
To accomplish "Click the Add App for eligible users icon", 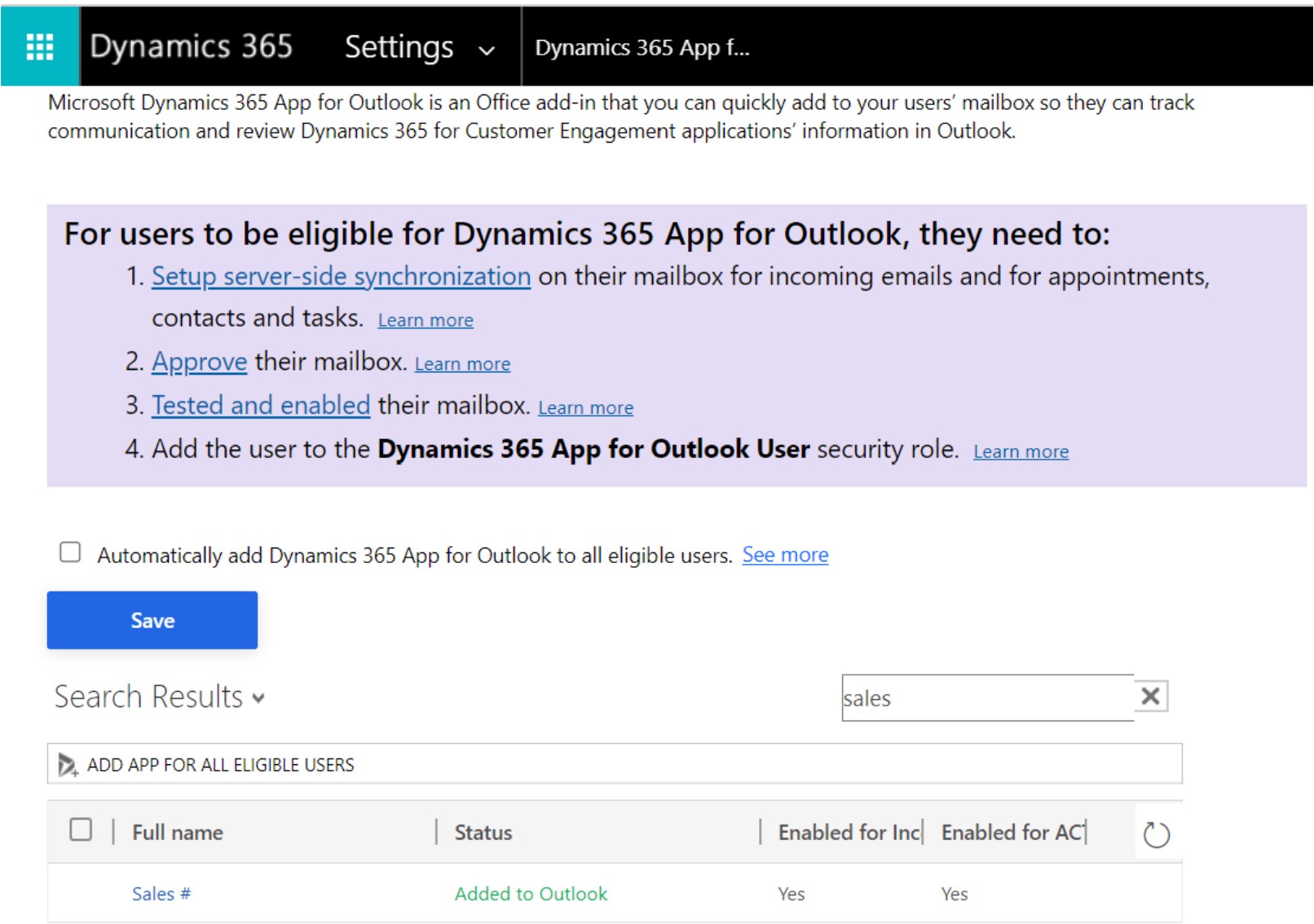I will coord(66,764).
